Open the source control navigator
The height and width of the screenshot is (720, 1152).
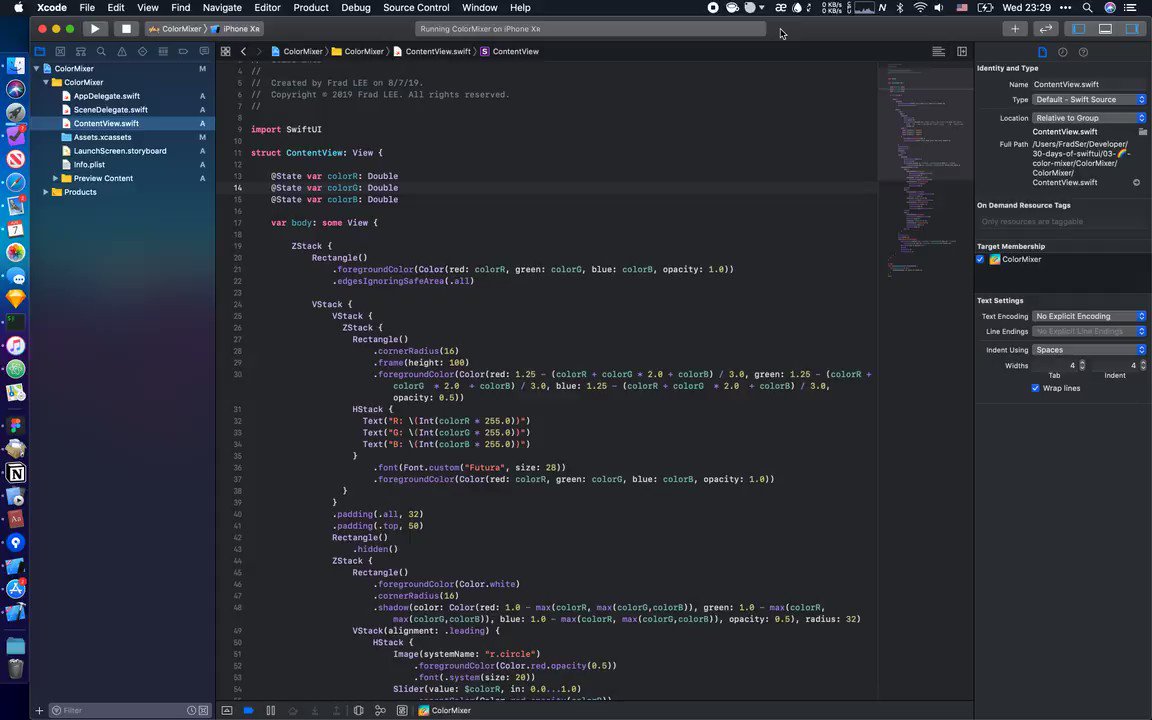pos(60,51)
